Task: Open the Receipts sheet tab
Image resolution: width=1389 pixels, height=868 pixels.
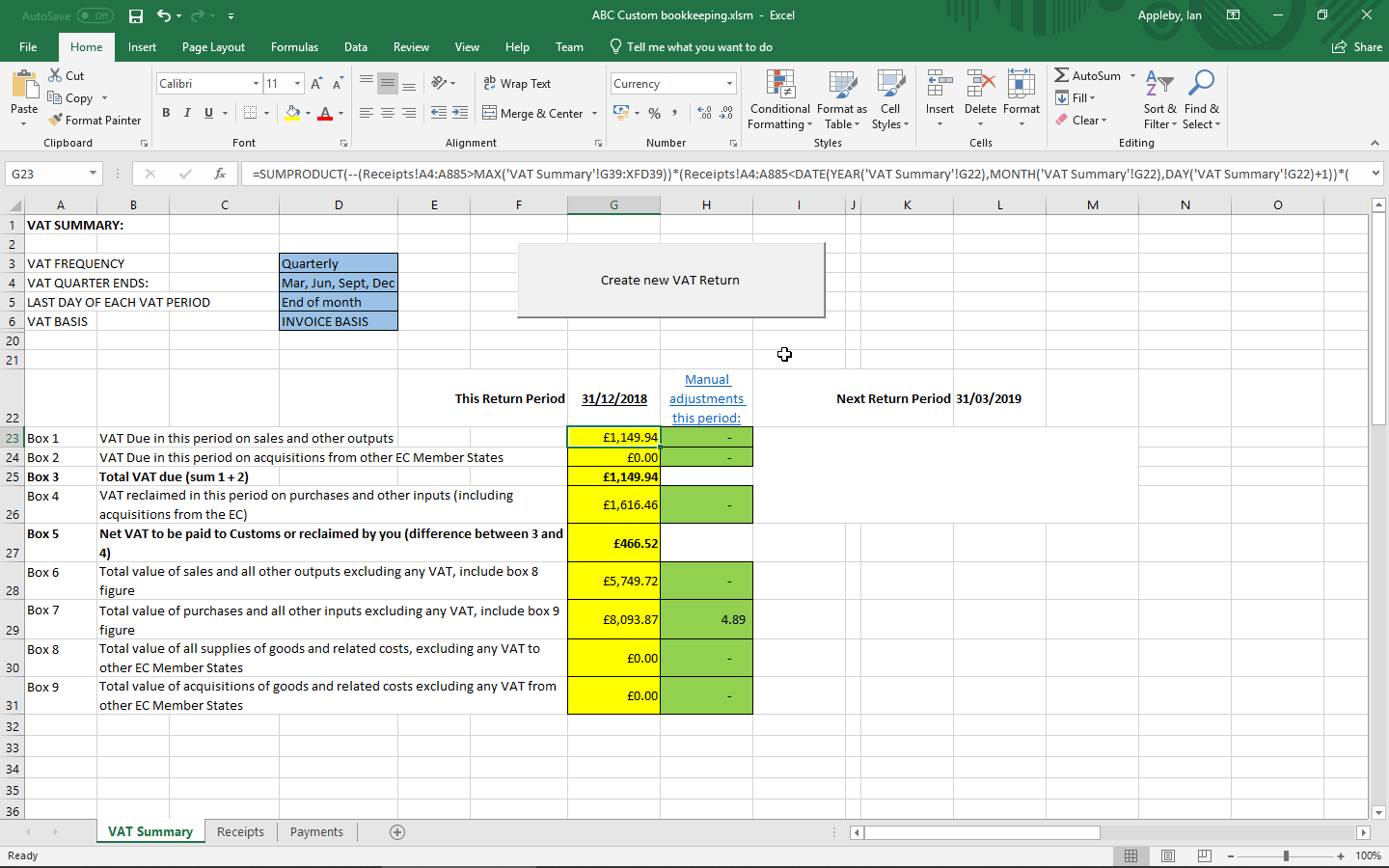Action: [x=239, y=831]
